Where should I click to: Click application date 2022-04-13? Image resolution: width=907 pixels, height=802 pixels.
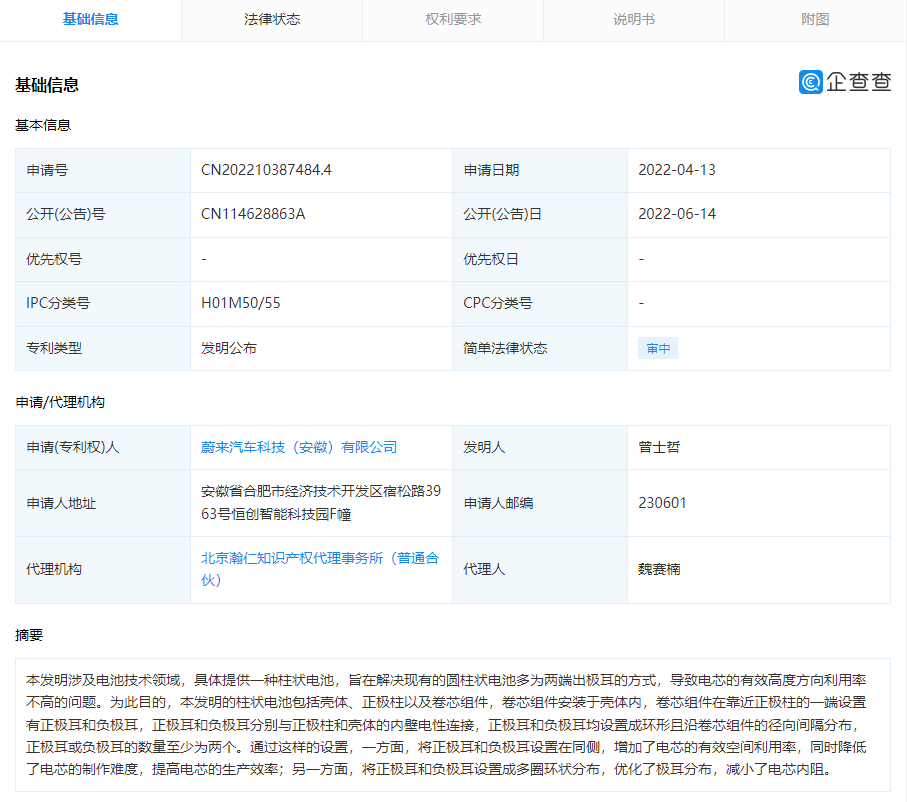[677, 170]
